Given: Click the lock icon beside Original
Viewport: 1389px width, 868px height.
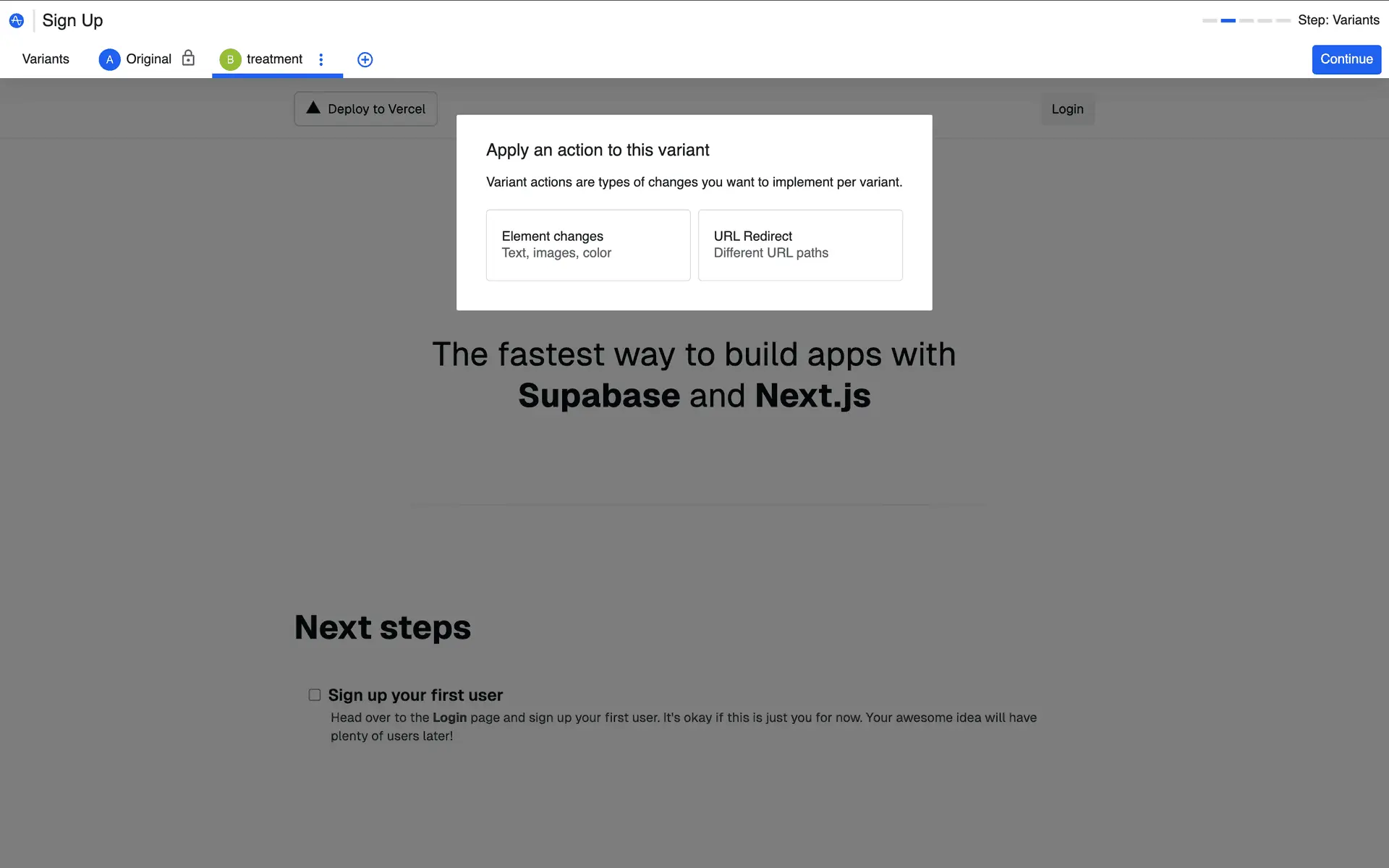Looking at the screenshot, I should pos(188,58).
